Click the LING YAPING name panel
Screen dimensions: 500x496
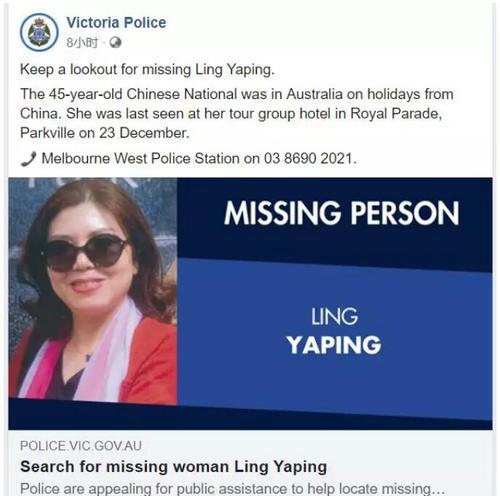click(334, 331)
